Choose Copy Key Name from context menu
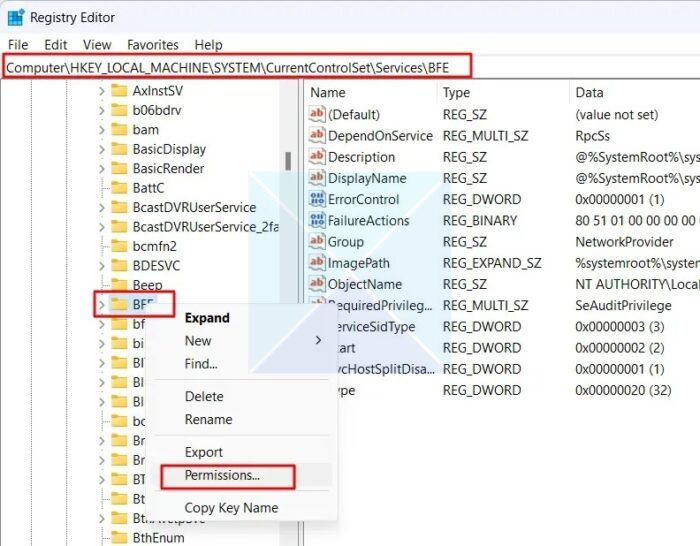 [x=231, y=508]
